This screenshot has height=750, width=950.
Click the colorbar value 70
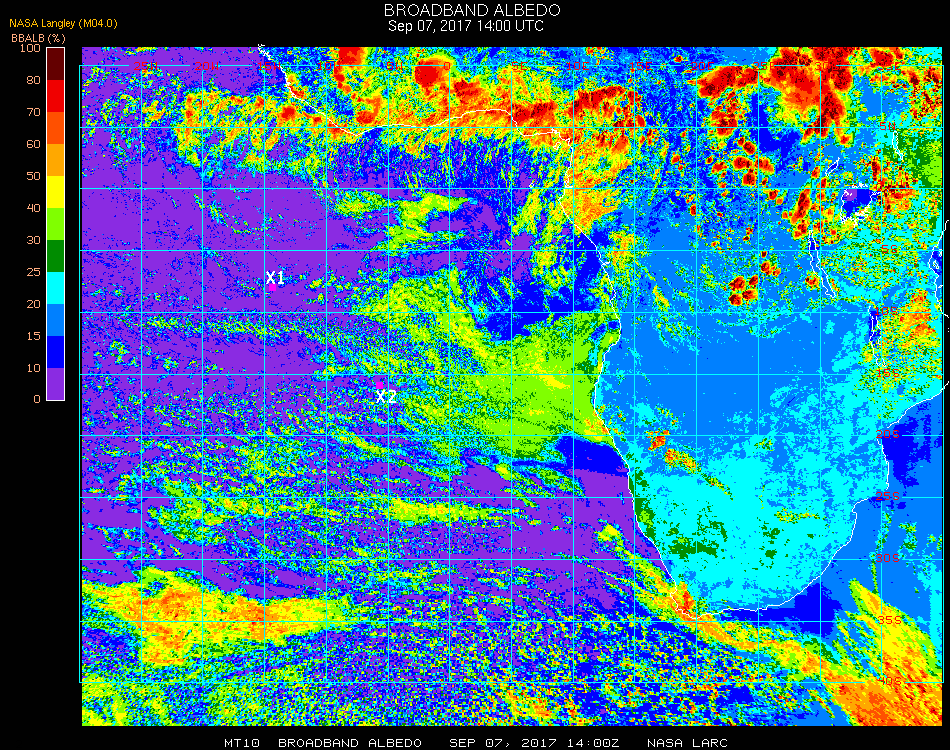[x=33, y=112]
